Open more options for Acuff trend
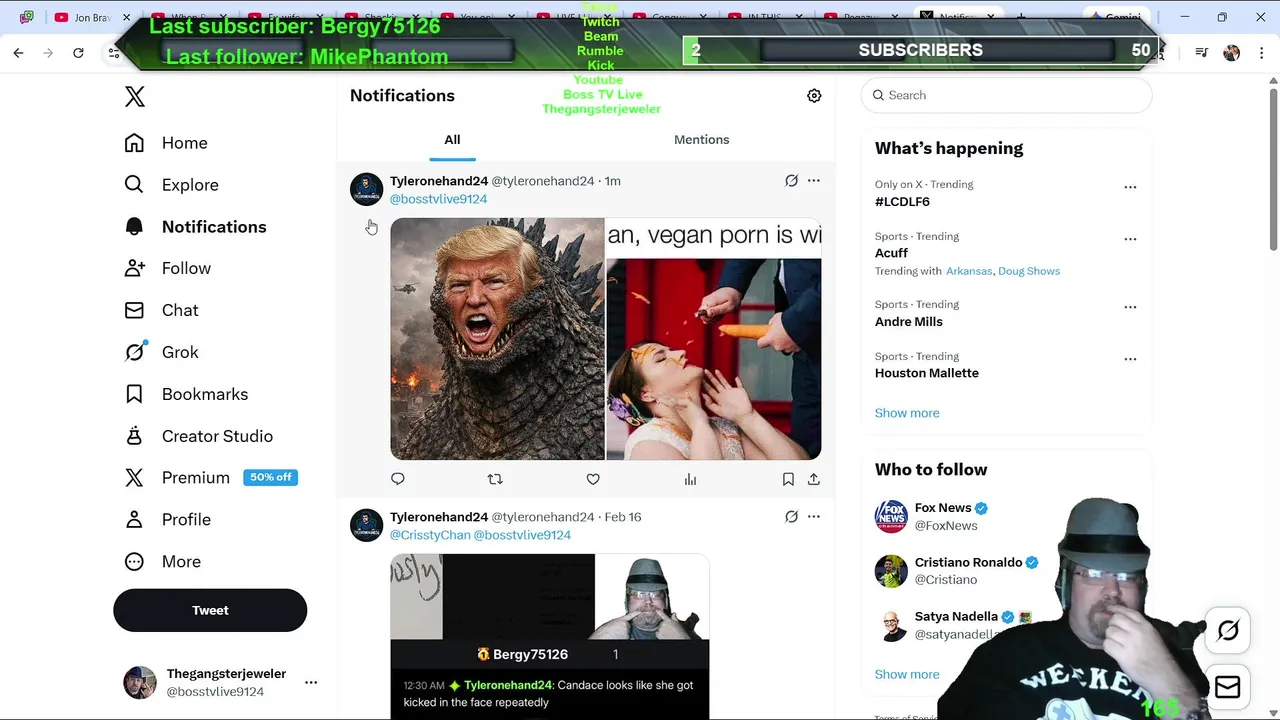The height and width of the screenshot is (720, 1280). 1130,239
